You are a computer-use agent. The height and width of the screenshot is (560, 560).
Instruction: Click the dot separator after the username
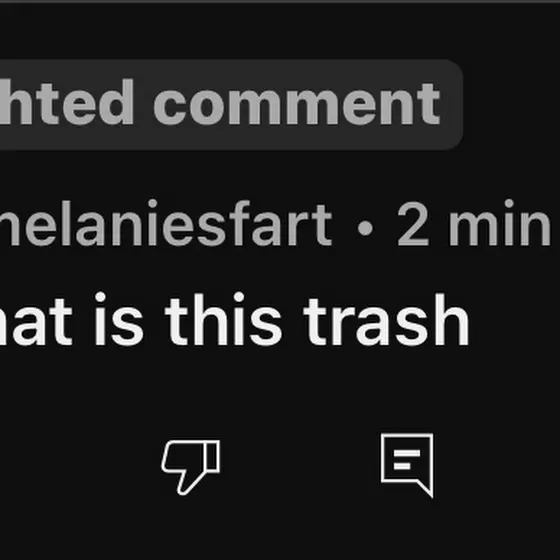click(x=365, y=228)
